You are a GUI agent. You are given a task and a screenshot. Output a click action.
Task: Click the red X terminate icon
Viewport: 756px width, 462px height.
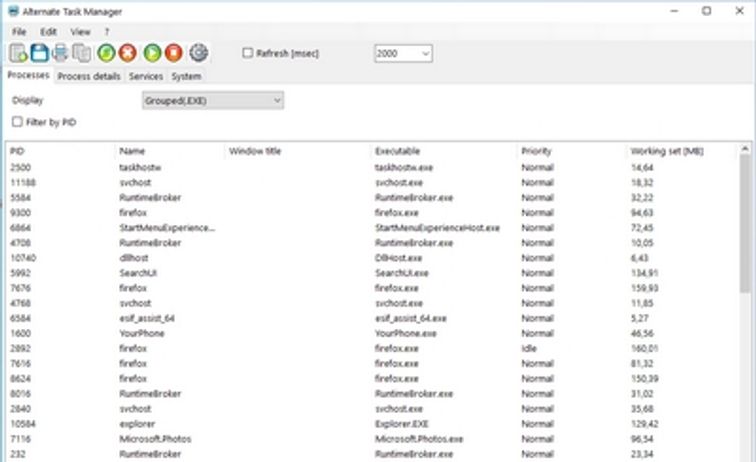tap(127, 53)
